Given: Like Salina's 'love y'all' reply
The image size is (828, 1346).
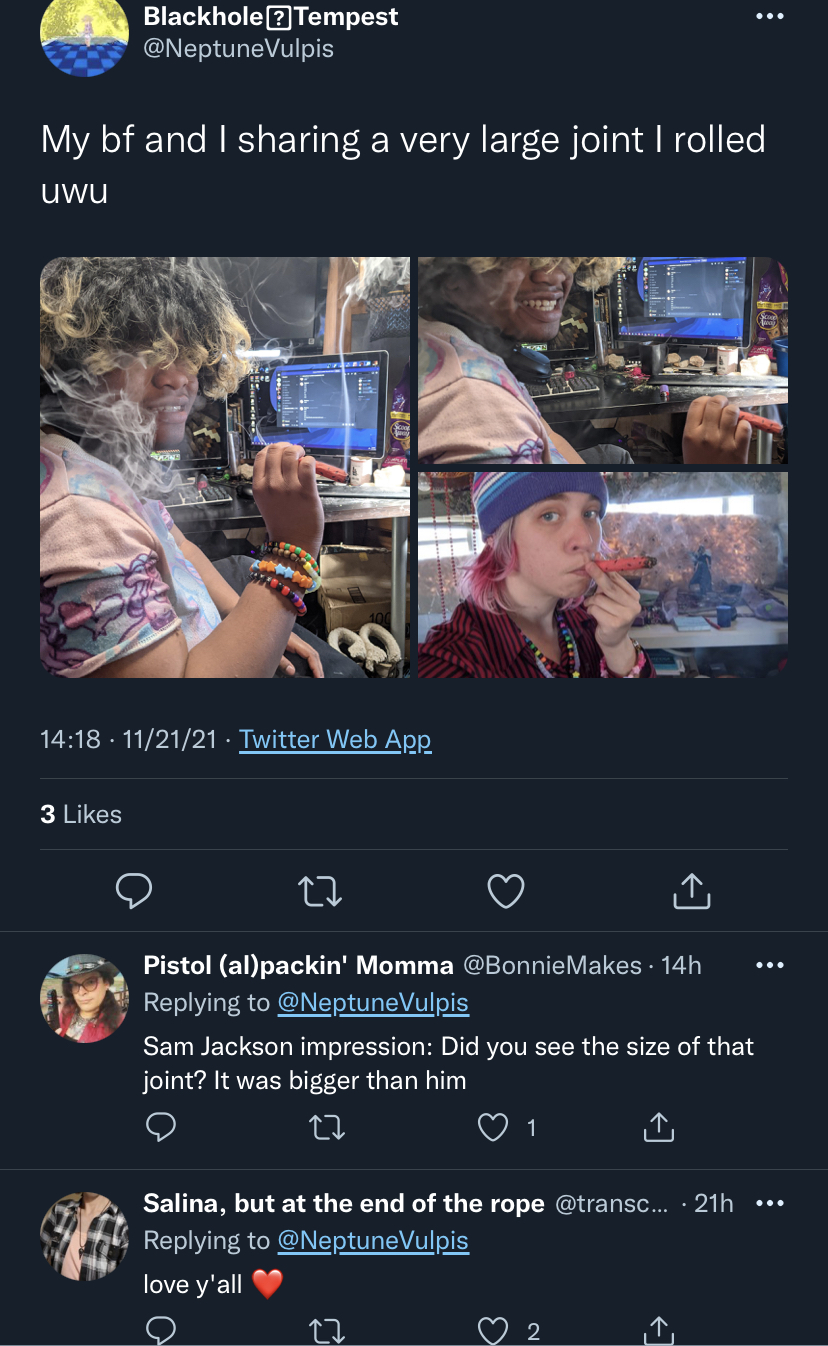Looking at the screenshot, I should (x=493, y=1331).
